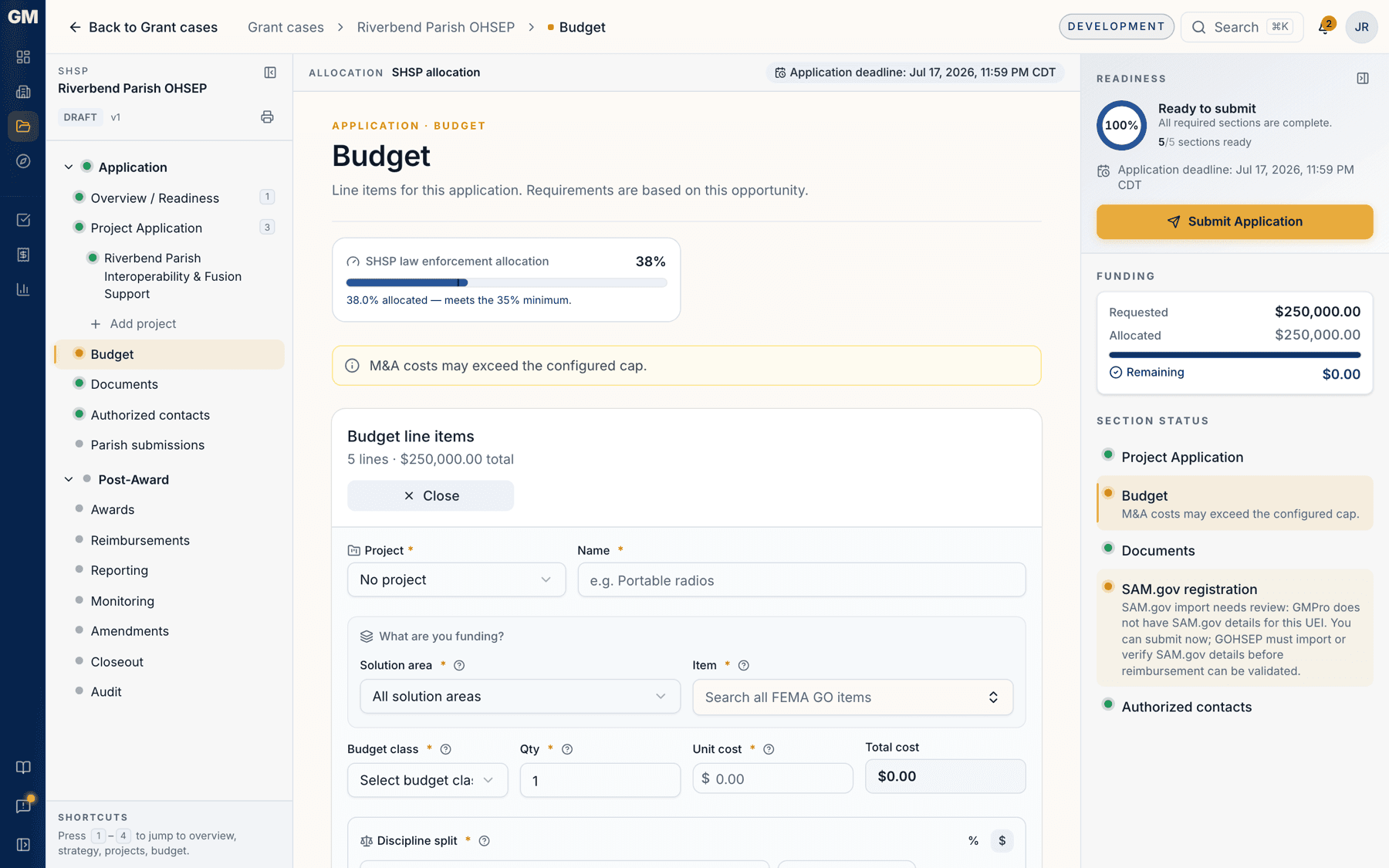
Task: Open the JR user avatar menu
Action: 1362,27
